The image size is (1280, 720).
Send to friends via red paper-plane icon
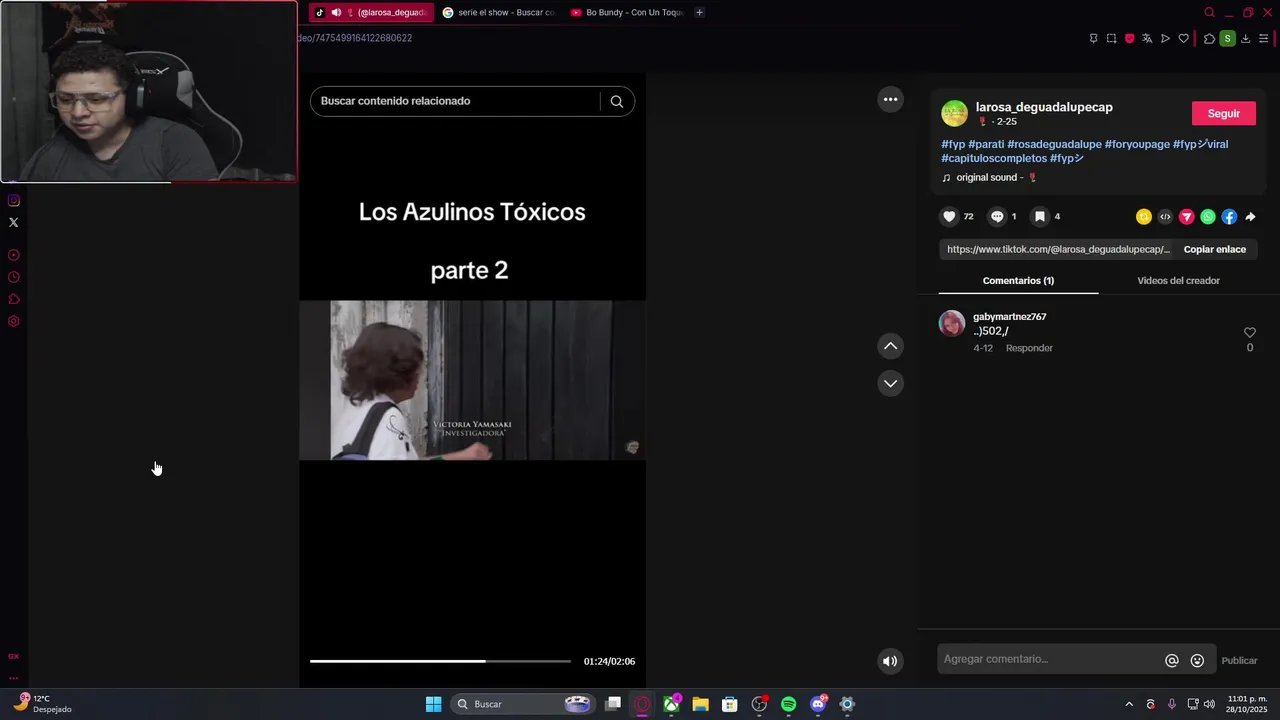[1187, 217]
